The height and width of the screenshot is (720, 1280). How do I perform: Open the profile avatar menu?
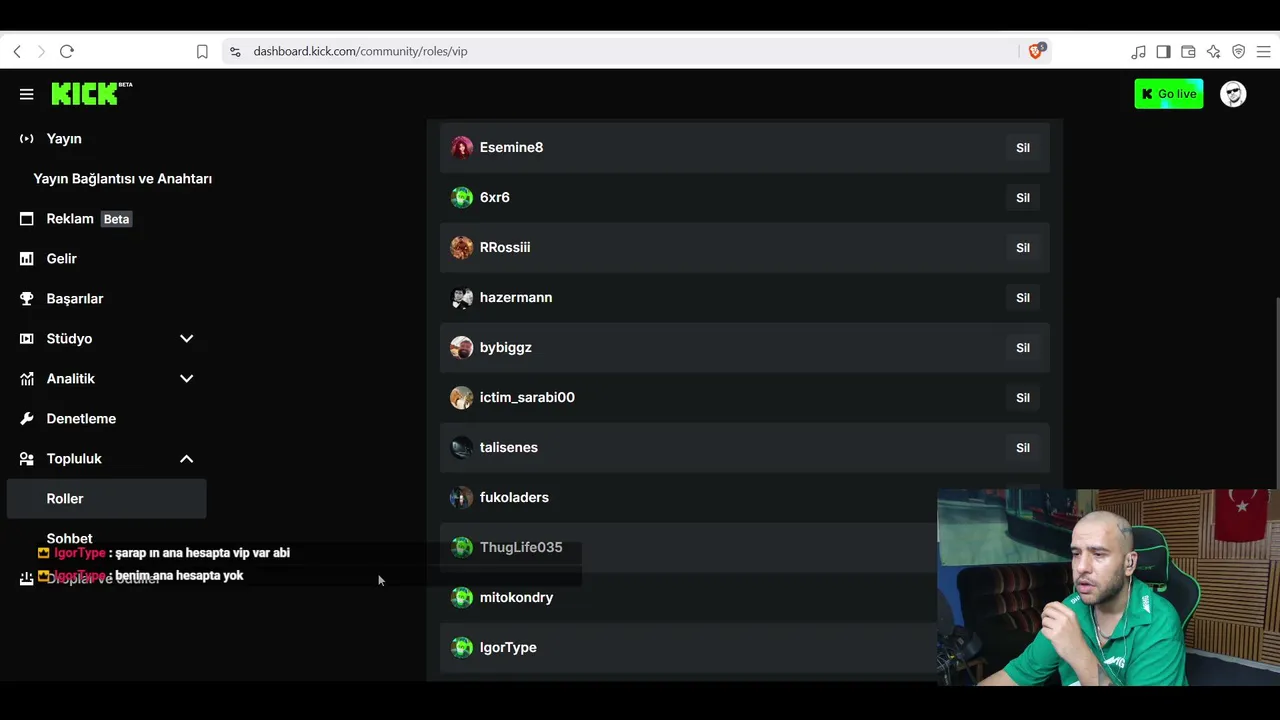click(1233, 94)
